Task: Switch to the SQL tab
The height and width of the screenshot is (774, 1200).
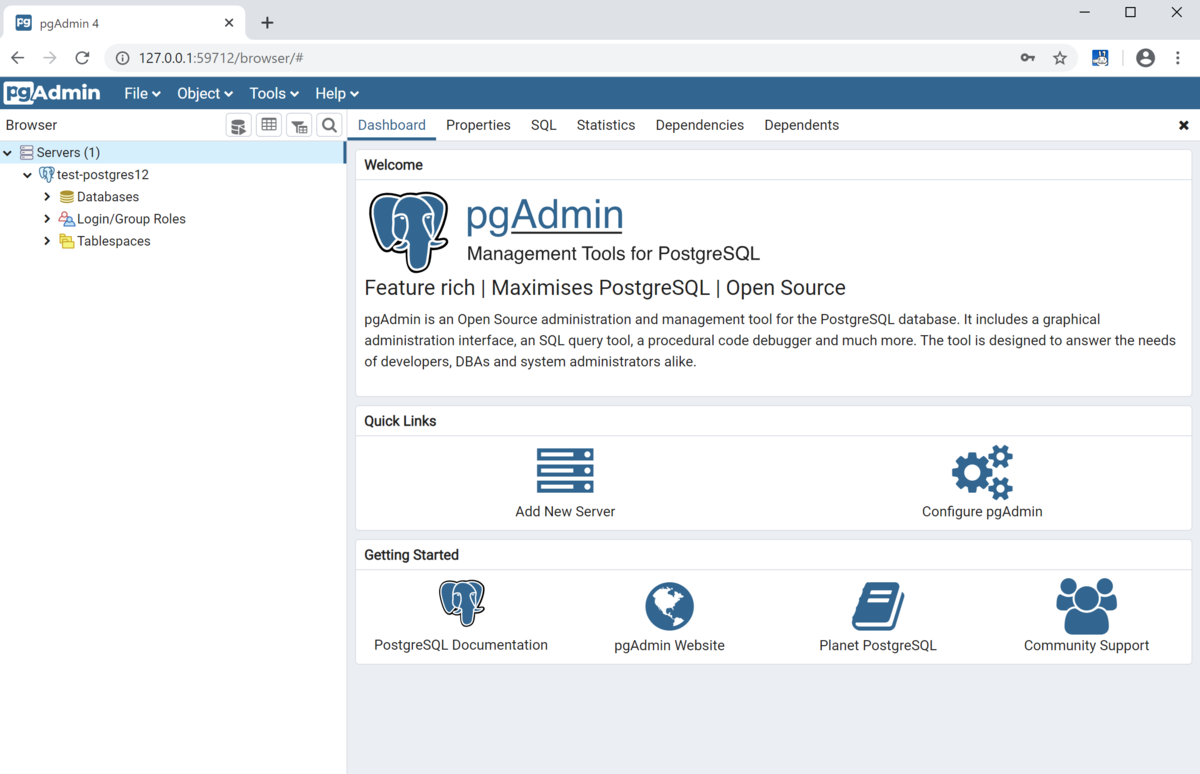Action: 543,125
